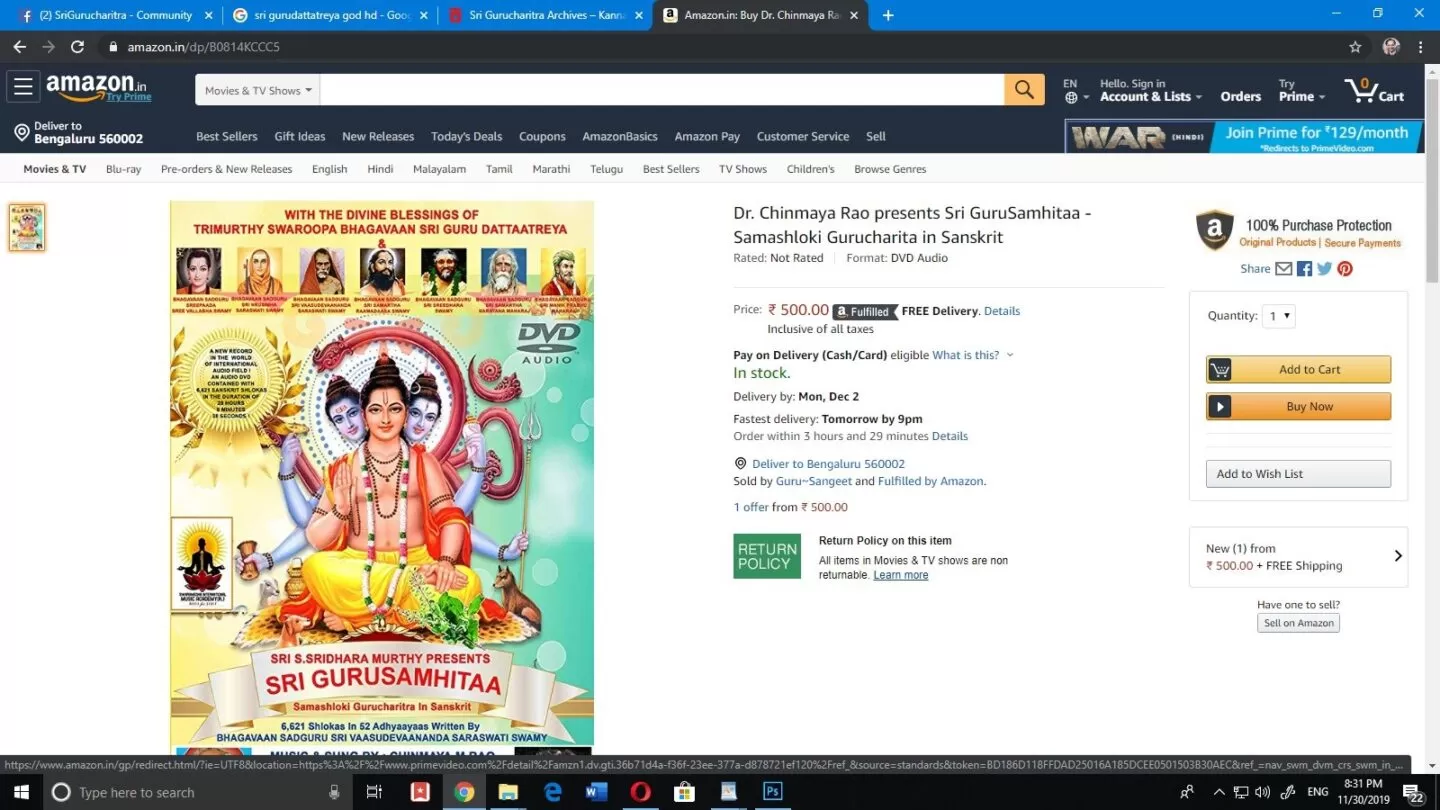Open the Deliver to Bengaluru 560002 link
Image resolution: width=1440 pixels, height=810 pixels.
[x=828, y=464]
